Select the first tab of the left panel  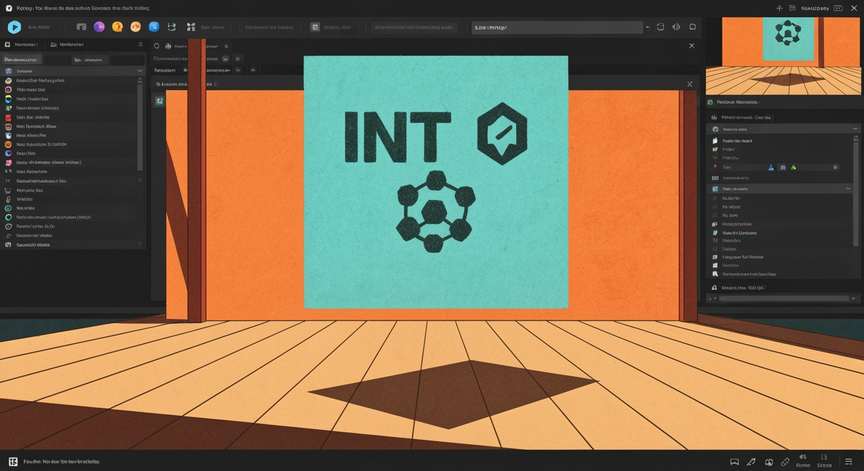tap(22, 44)
